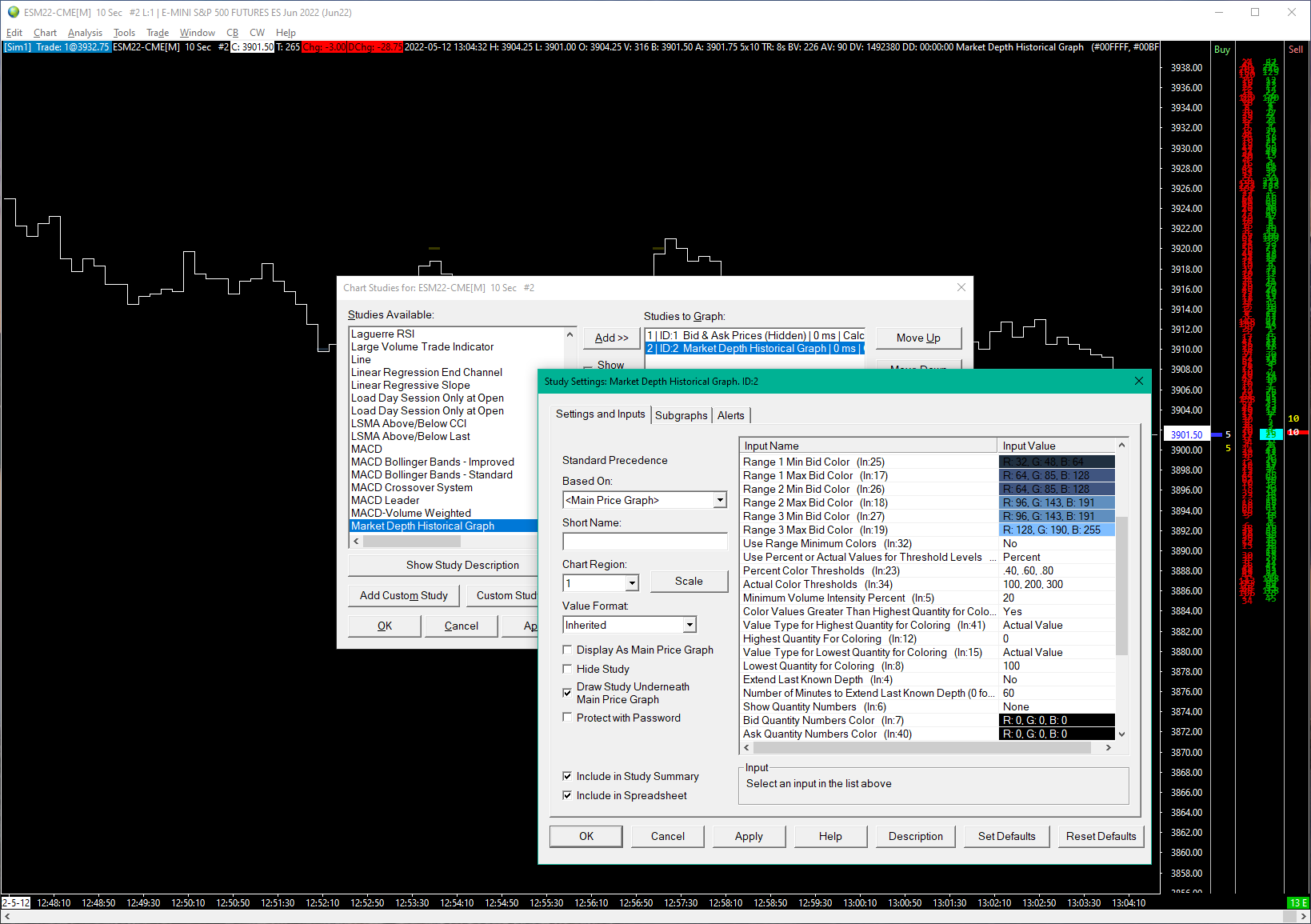Screen dimensions: 1311x924
Task: Click the Input Name column header
Action: pos(869,446)
